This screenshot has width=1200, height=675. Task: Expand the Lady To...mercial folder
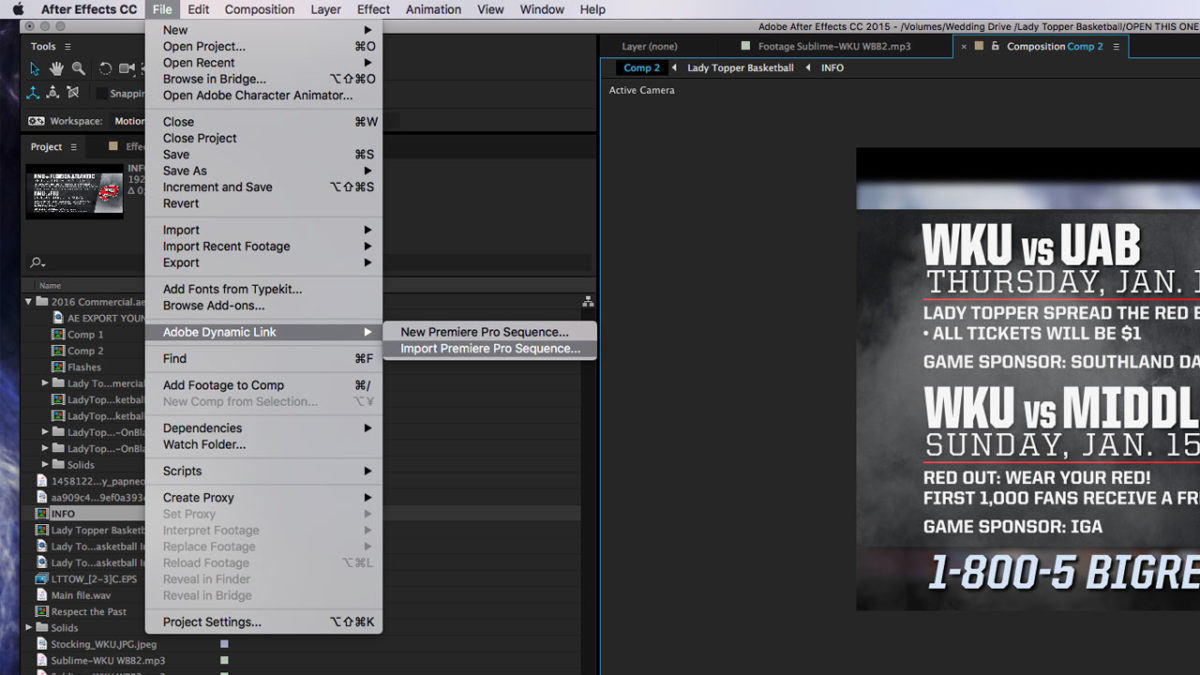(45, 383)
